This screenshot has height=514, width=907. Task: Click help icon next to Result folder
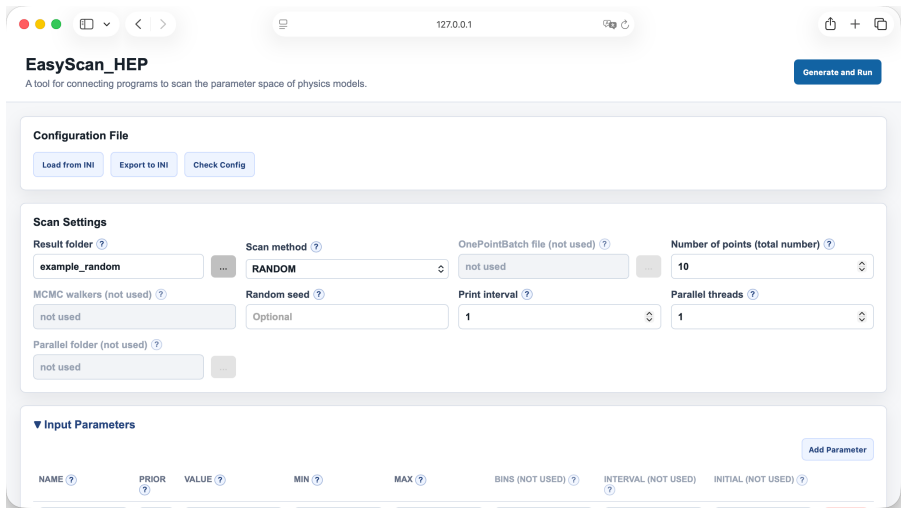pyautogui.click(x=101, y=244)
